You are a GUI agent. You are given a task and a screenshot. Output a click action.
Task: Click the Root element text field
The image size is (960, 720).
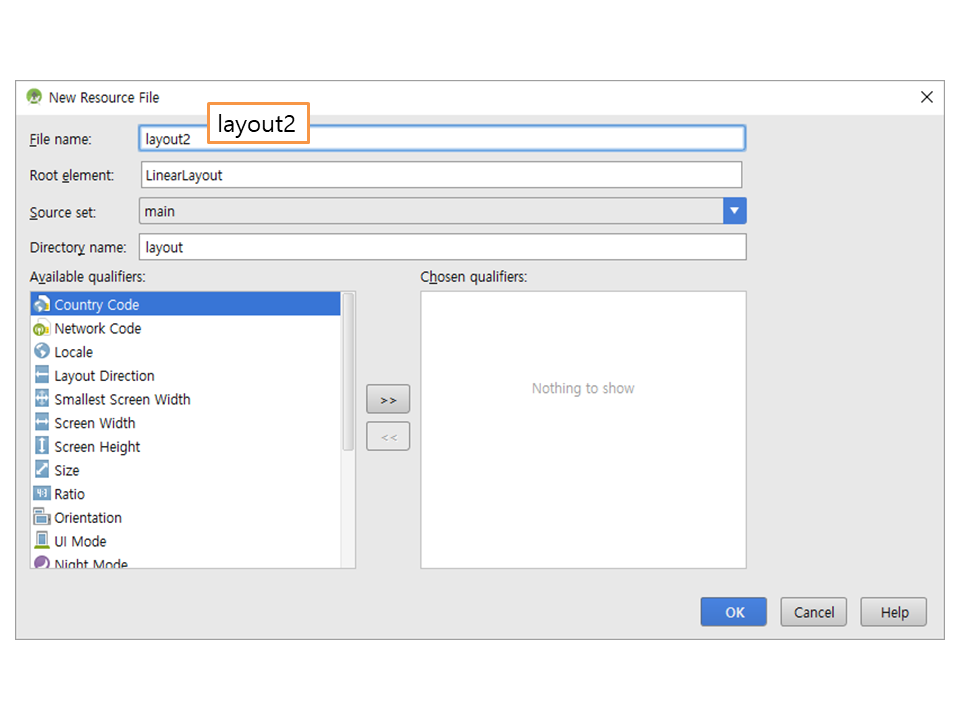point(440,175)
